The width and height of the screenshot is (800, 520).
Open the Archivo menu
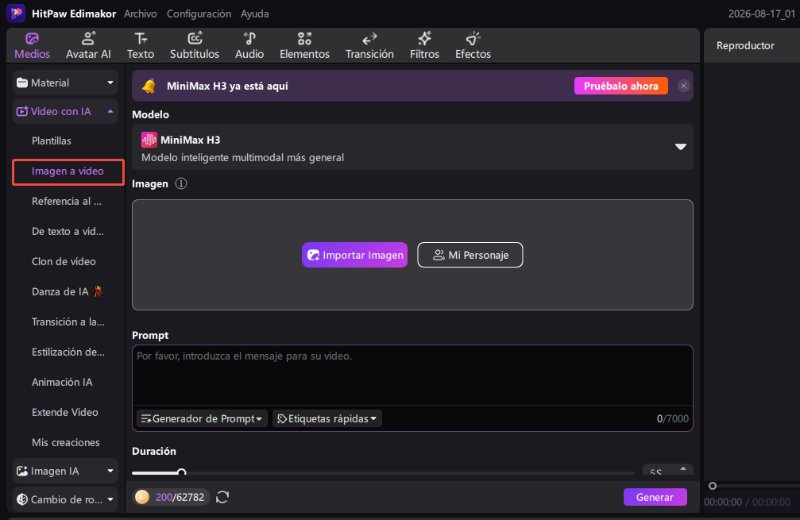point(140,14)
